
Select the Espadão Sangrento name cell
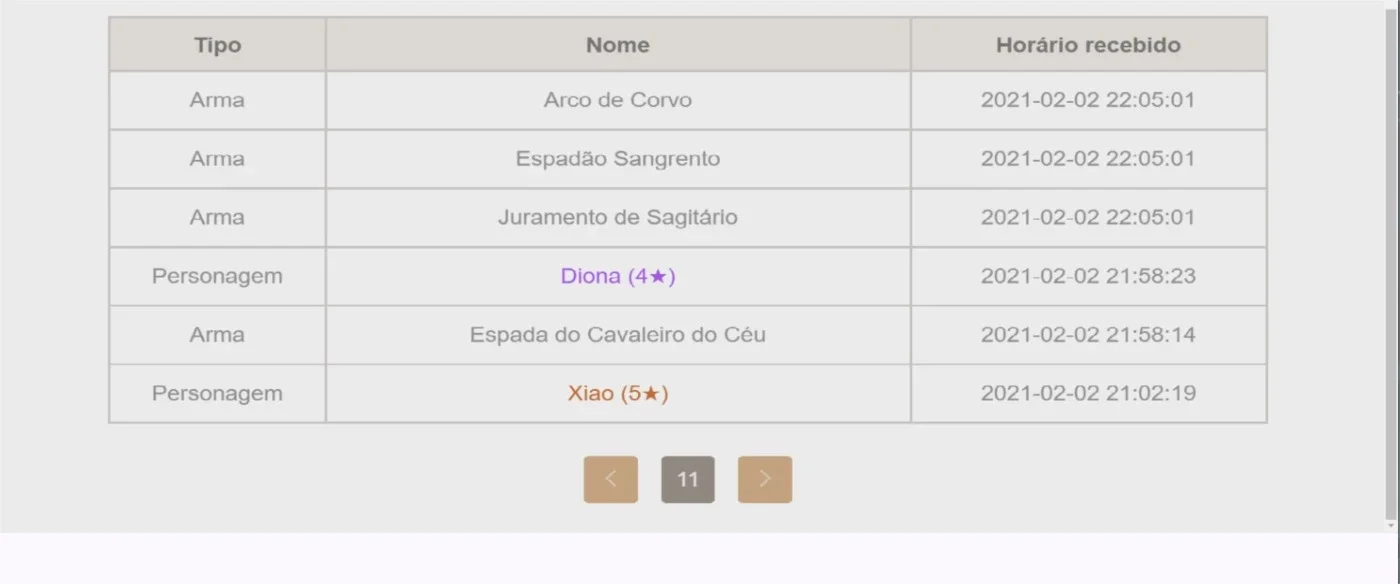(618, 159)
